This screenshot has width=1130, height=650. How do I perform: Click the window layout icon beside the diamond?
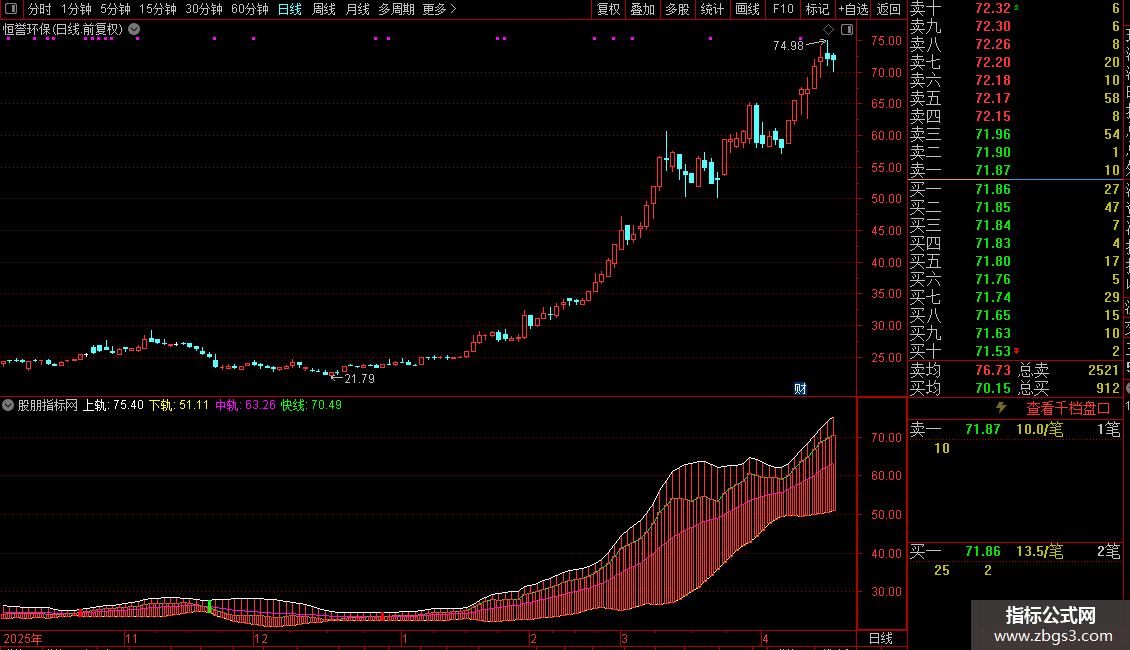click(847, 30)
